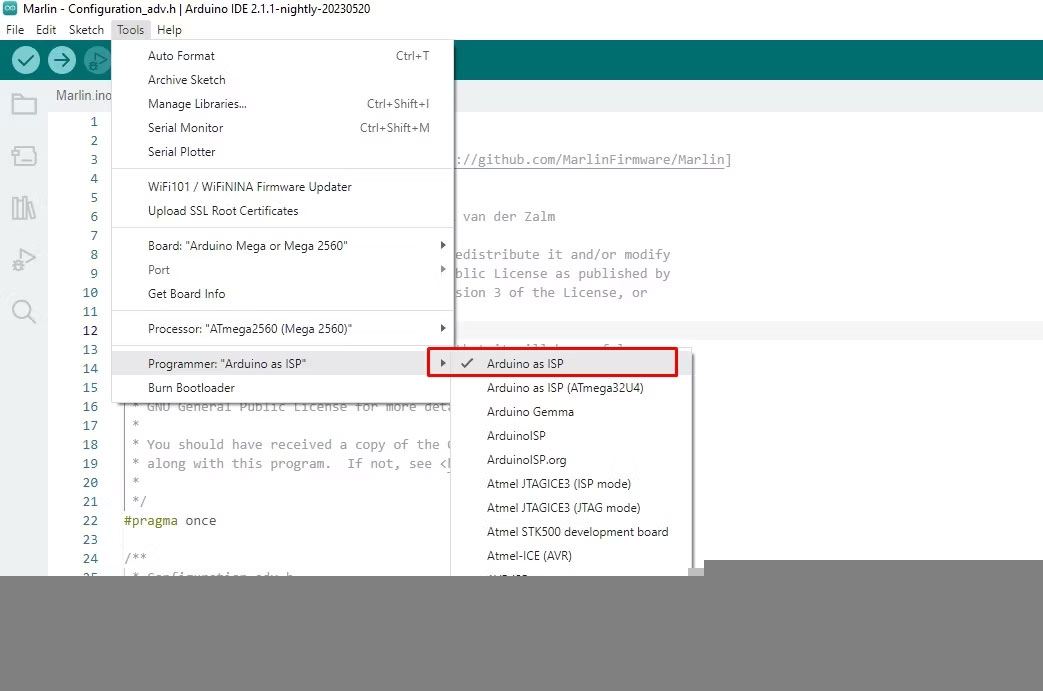This screenshot has height=691, width=1043.
Task: Open the Library Manager sidebar icon
Action: [x=24, y=208]
